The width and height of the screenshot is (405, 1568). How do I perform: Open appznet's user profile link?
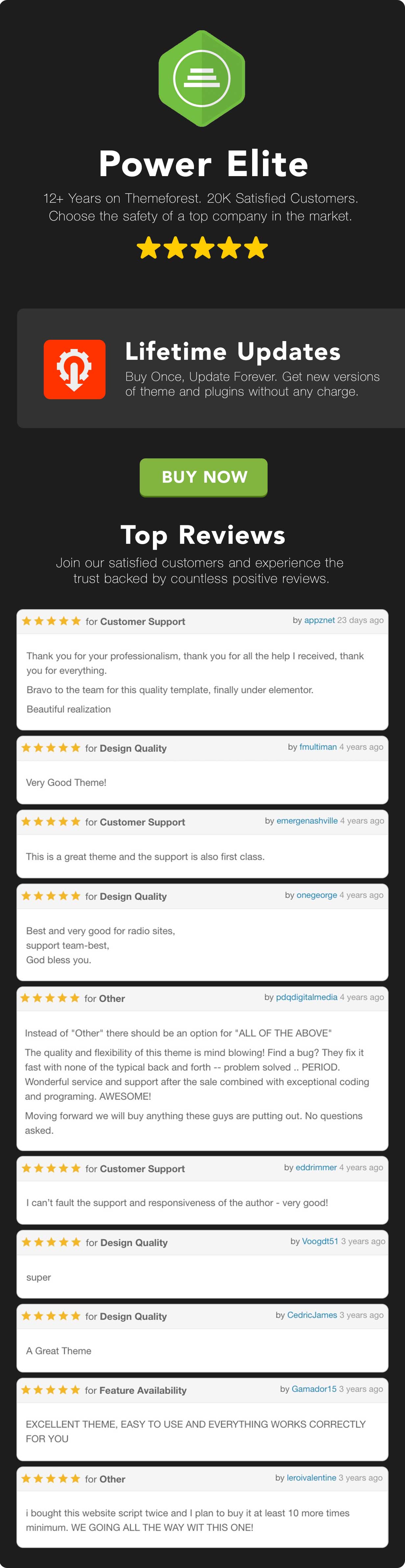coord(319,620)
